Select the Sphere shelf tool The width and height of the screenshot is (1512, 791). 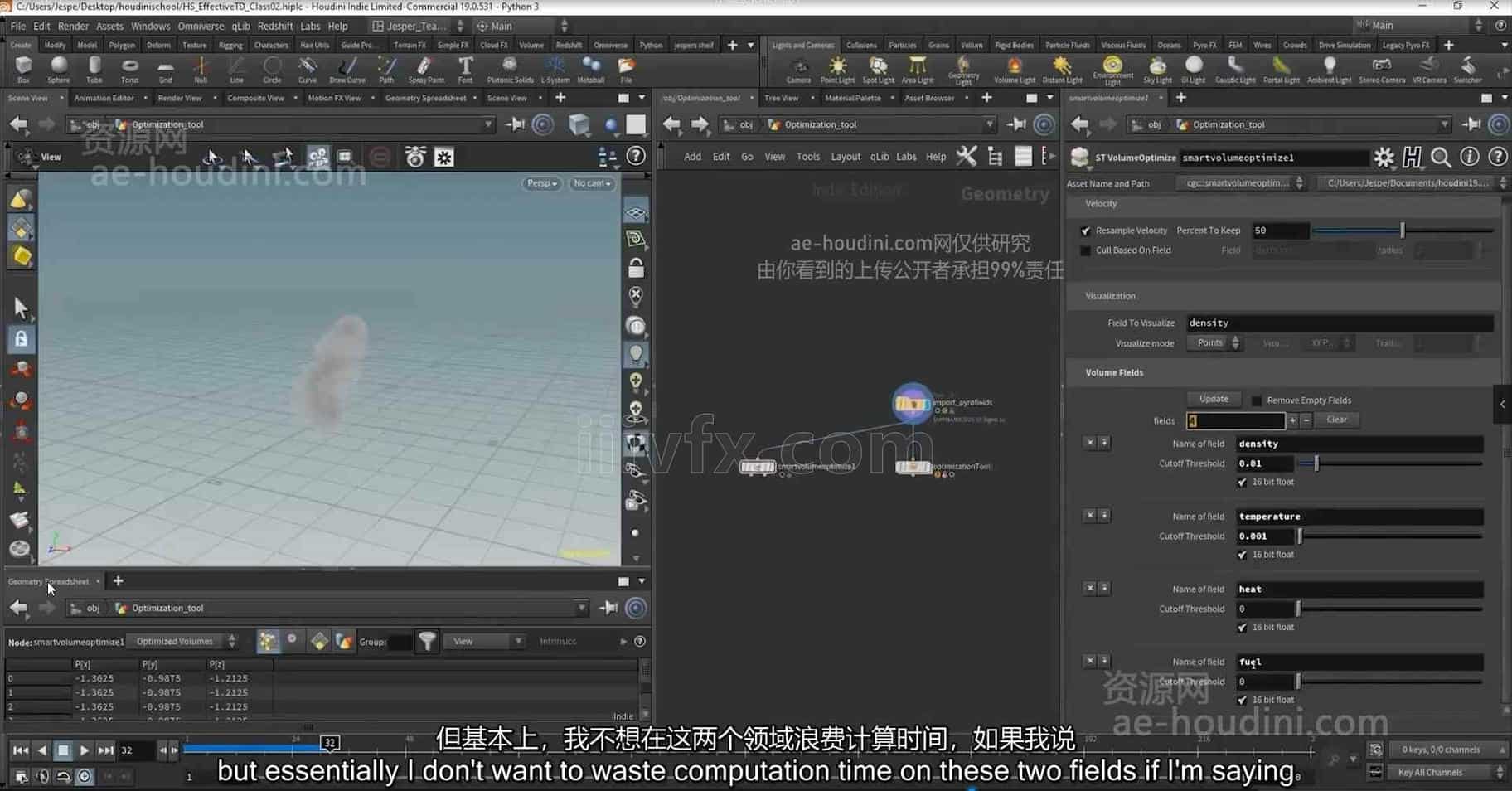(x=58, y=70)
